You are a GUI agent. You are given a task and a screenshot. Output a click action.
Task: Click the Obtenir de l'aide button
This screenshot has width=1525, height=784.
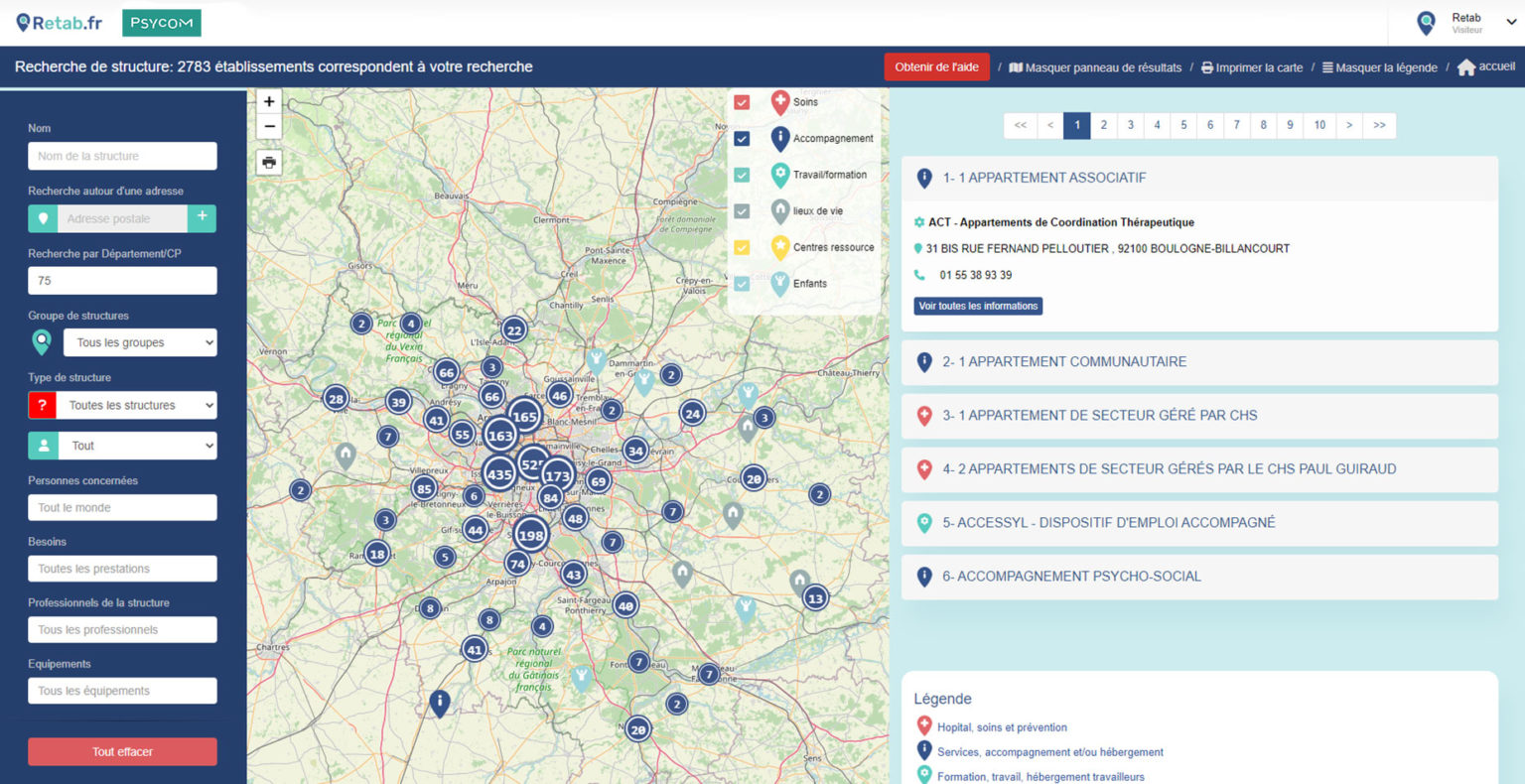click(936, 67)
